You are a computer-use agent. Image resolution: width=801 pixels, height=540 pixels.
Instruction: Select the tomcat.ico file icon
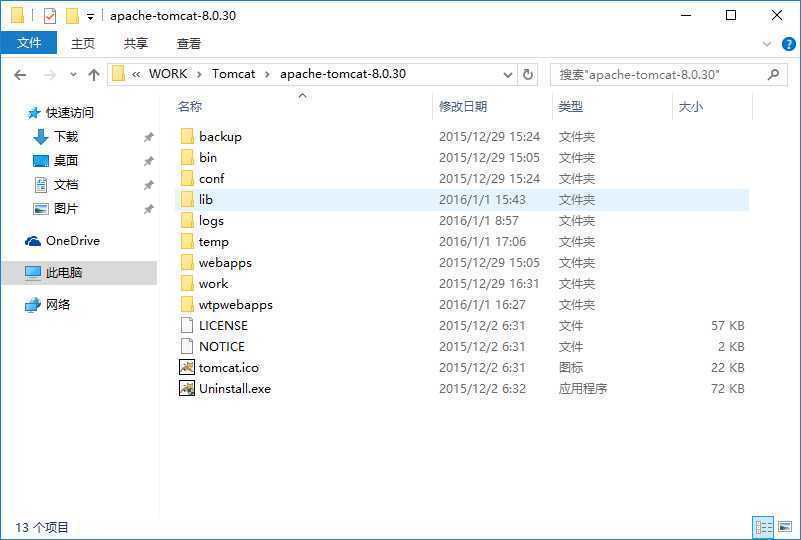(x=187, y=367)
